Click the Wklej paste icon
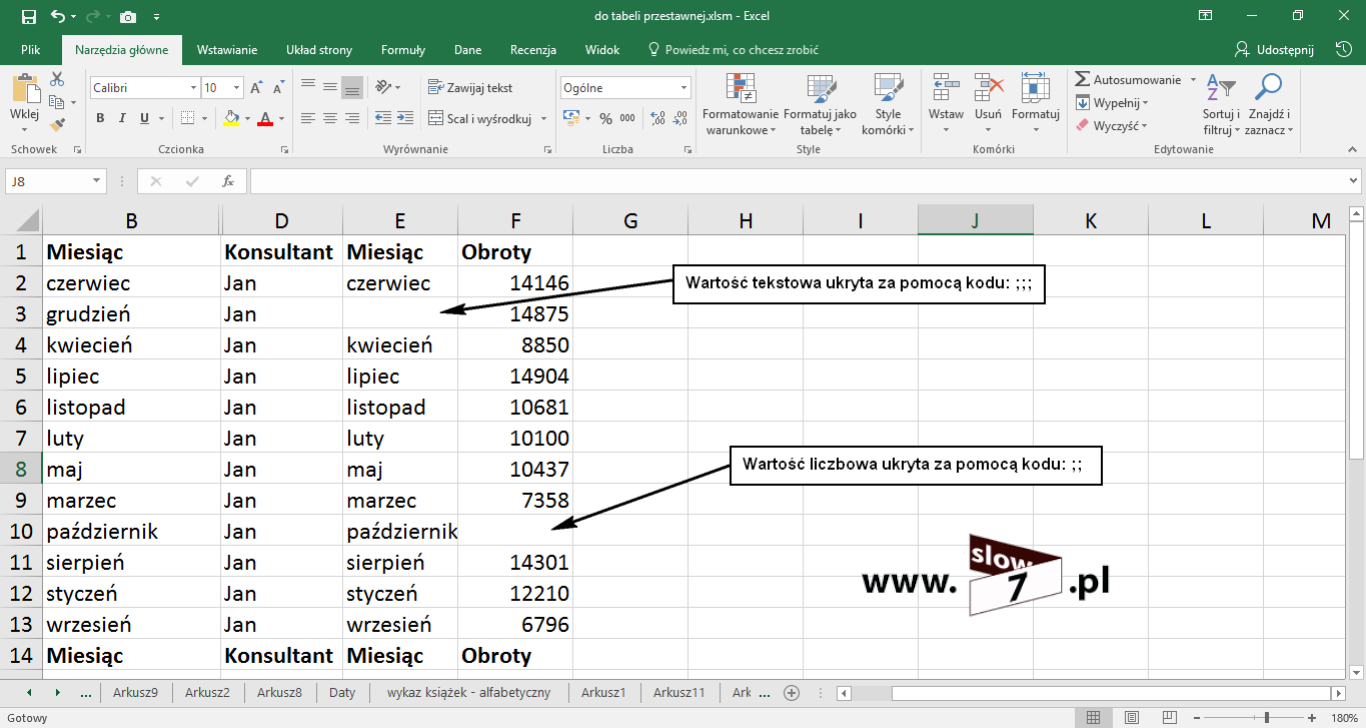Screen dimensions: 1366x728 (24, 89)
